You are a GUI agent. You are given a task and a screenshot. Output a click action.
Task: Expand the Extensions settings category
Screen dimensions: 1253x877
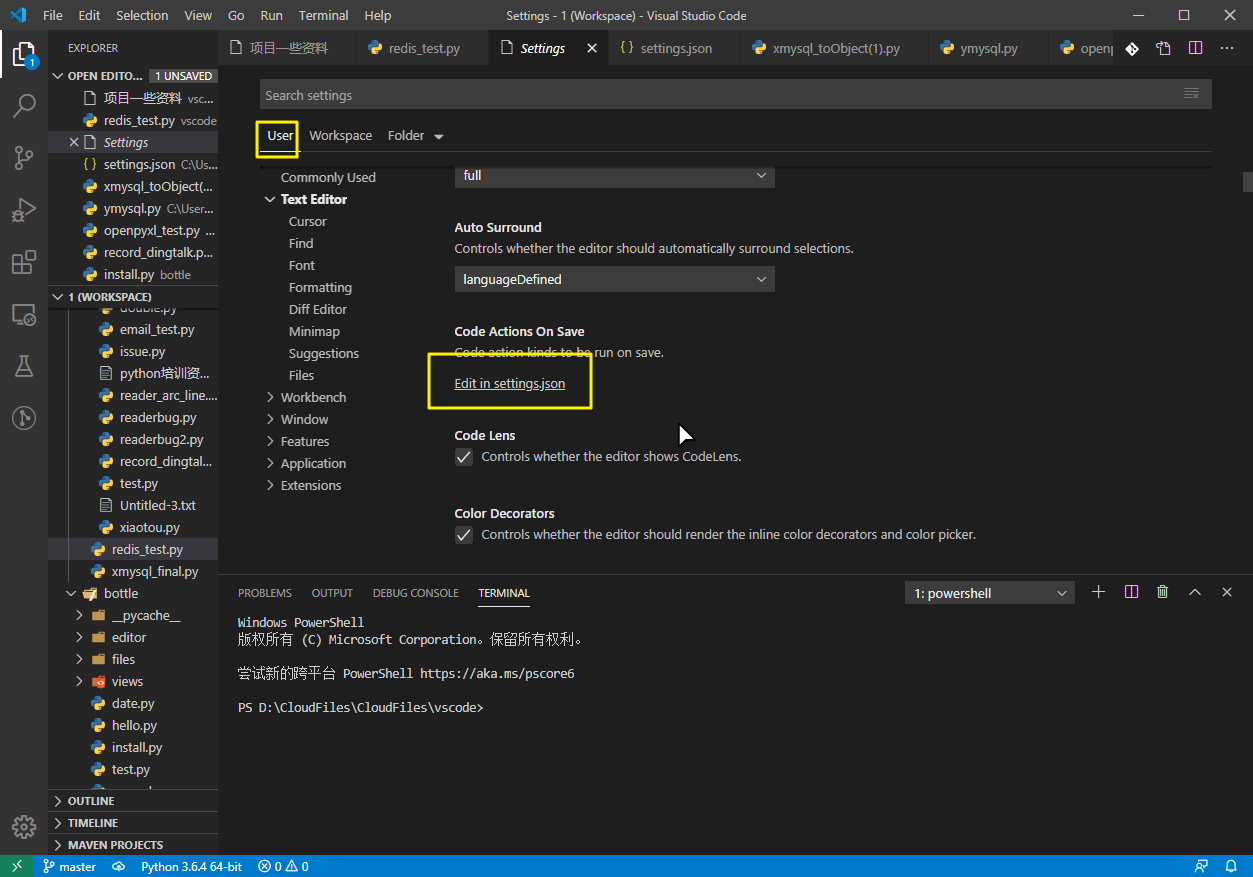pyautogui.click(x=270, y=485)
